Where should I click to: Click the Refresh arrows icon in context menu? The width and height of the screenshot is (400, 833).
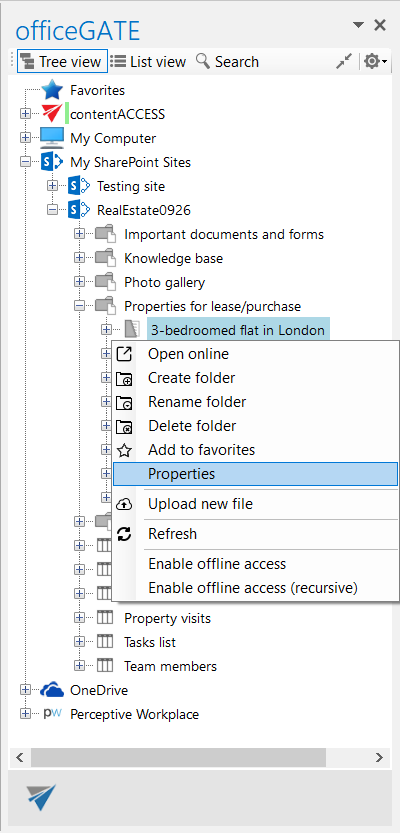[124, 533]
